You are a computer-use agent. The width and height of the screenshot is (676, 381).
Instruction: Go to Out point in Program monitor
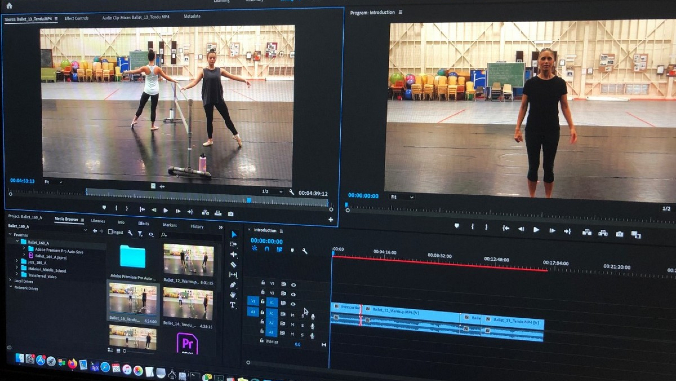[x=567, y=231]
